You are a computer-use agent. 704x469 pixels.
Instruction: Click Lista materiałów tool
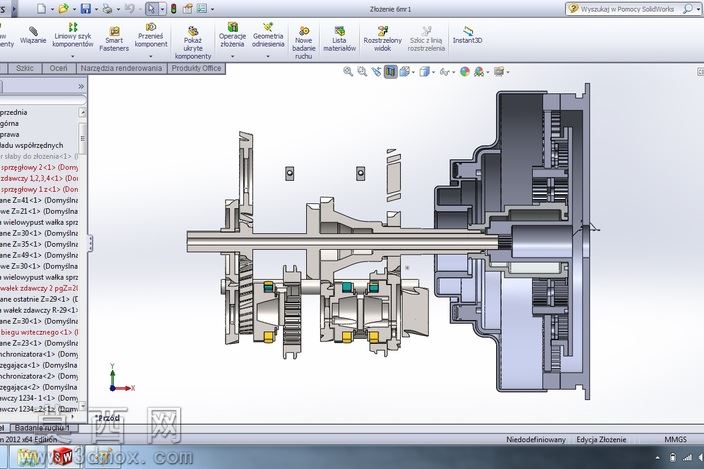pyautogui.click(x=339, y=39)
